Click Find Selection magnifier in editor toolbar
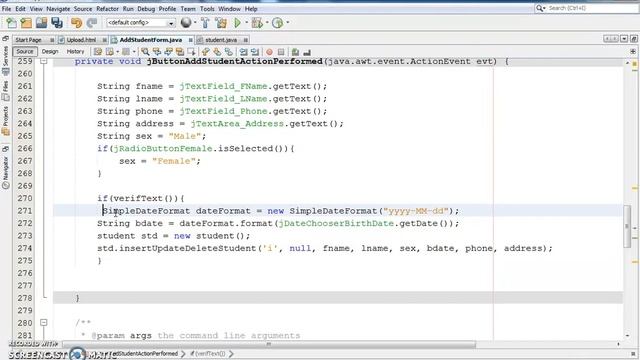 tap(145, 52)
